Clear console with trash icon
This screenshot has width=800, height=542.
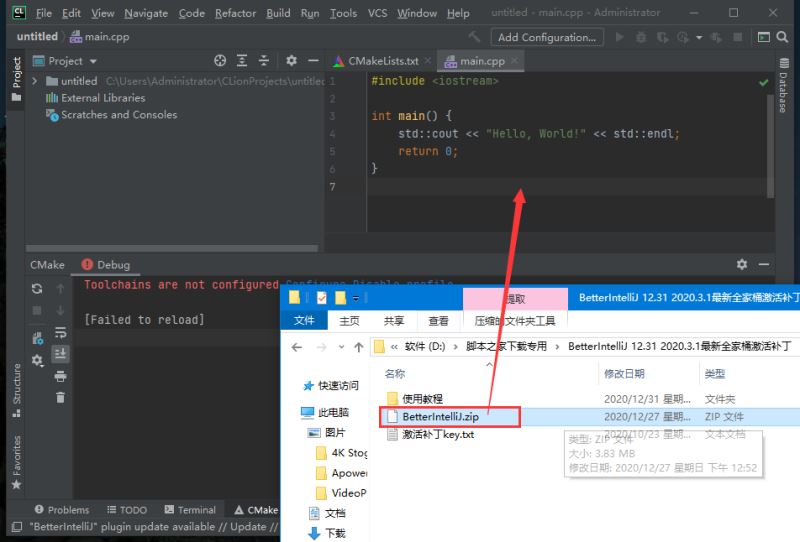coord(60,397)
